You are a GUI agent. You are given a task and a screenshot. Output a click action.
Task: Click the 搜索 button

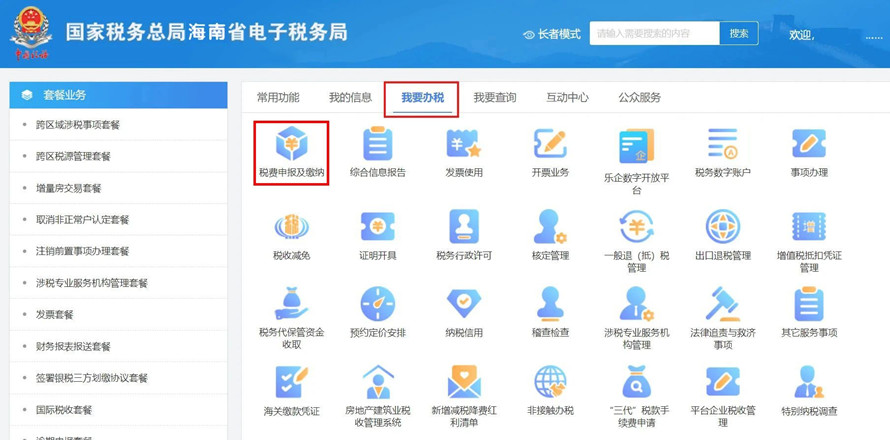click(739, 33)
